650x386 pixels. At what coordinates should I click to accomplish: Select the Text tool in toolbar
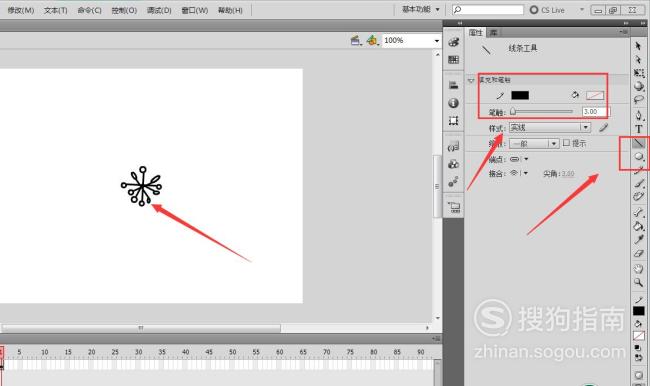(x=638, y=129)
